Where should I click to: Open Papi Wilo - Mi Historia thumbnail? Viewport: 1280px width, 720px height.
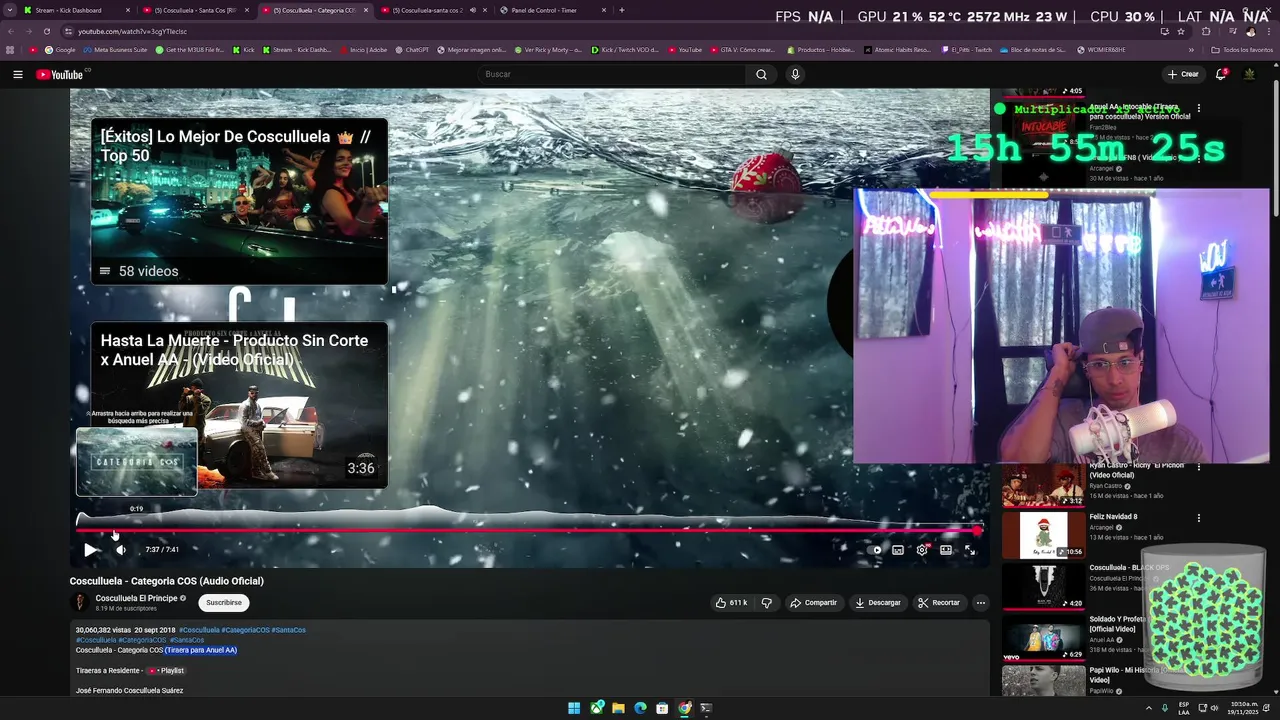coord(1043,681)
